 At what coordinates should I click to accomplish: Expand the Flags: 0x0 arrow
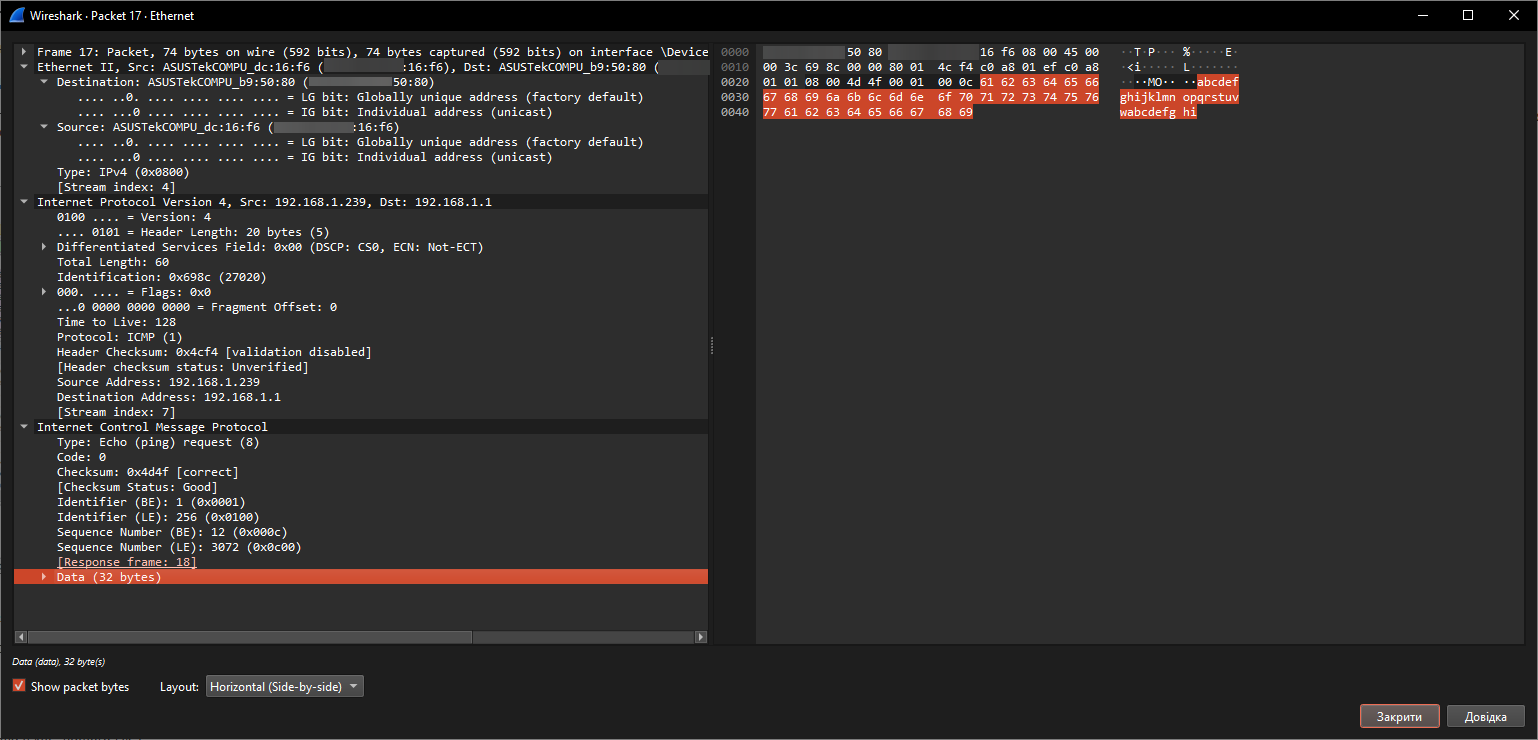(44, 292)
